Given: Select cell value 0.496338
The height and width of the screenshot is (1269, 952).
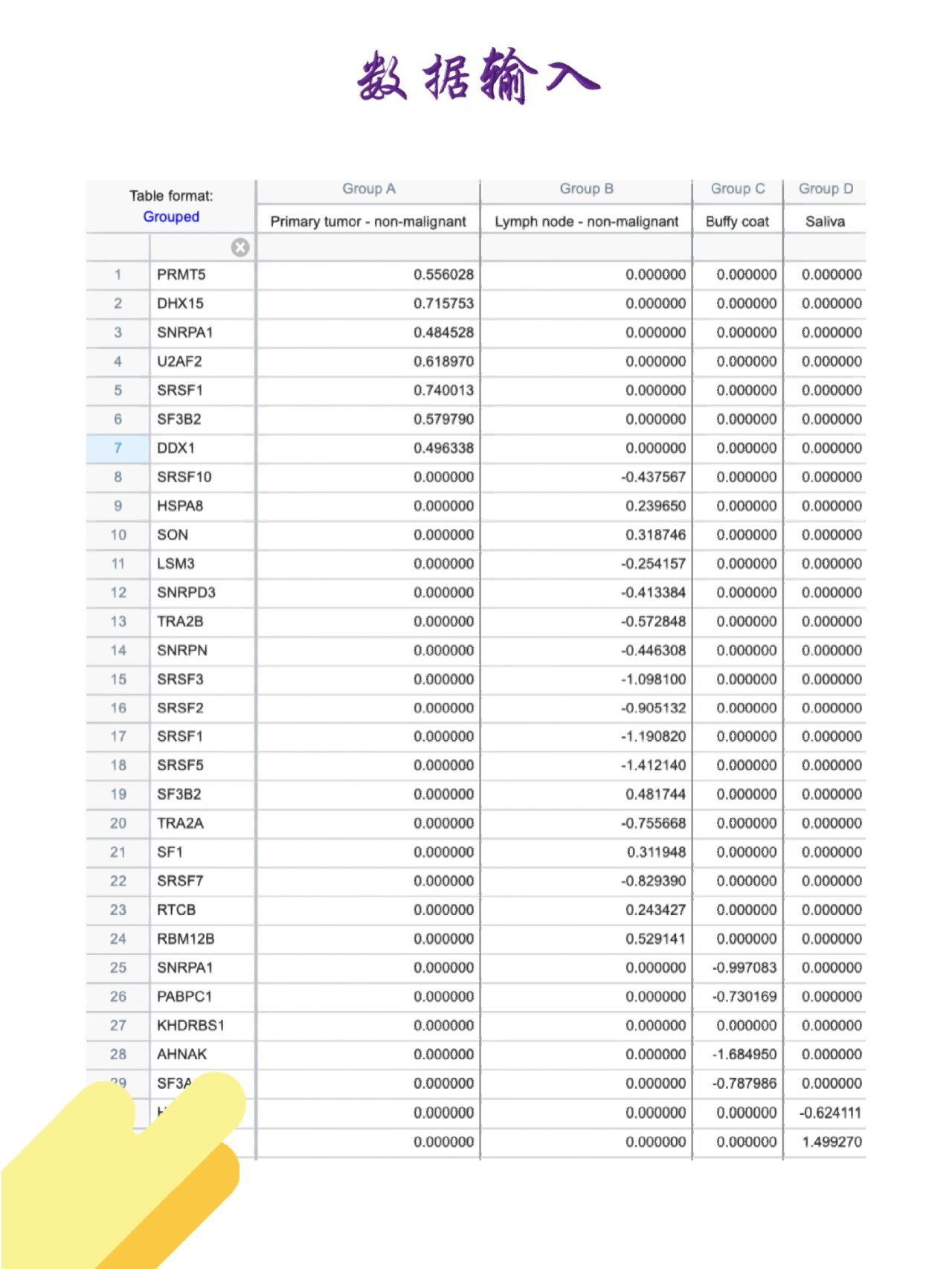Looking at the screenshot, I should tap(443, 448).
